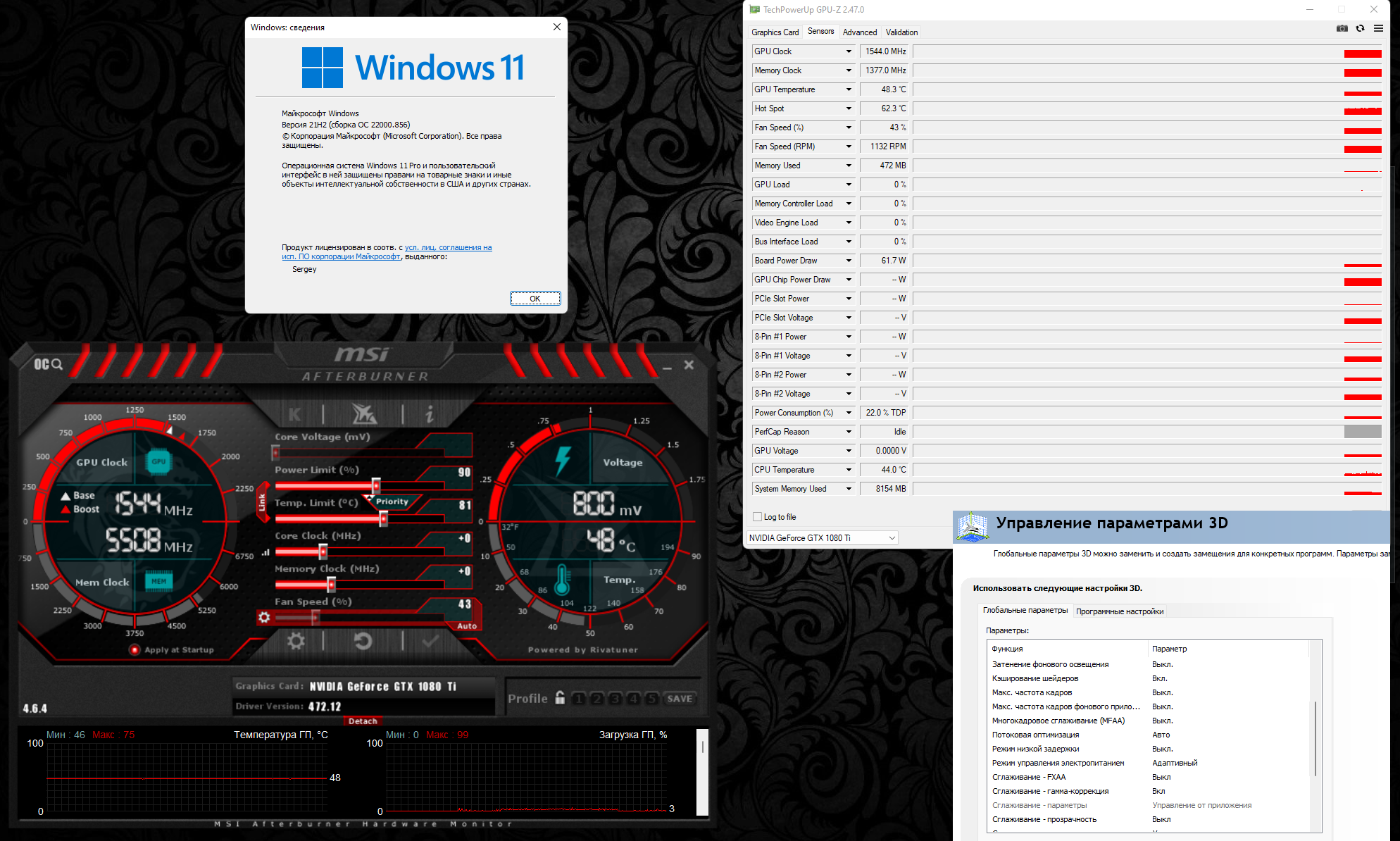Switch to the Advanced tab in GPU-Z
The width and height of the screenshot is (1400, 841).
click(x=859, y=32)
